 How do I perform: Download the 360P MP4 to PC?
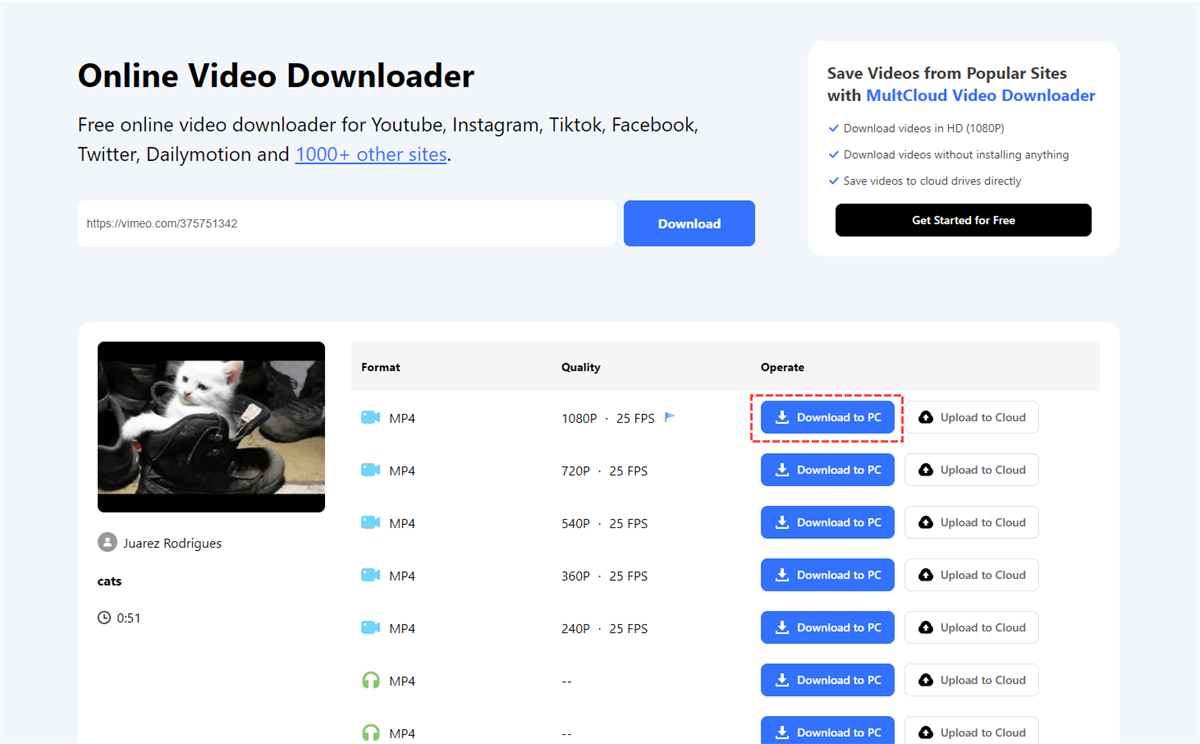828,575
